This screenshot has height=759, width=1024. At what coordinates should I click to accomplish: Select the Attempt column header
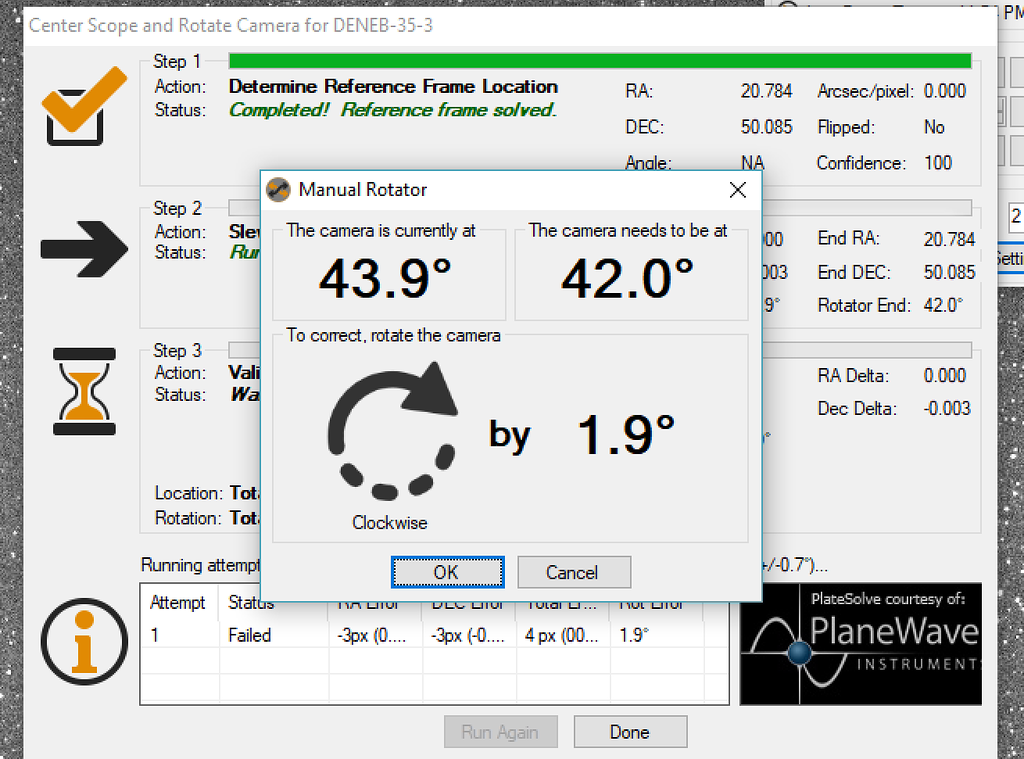[x=178, y=603]
